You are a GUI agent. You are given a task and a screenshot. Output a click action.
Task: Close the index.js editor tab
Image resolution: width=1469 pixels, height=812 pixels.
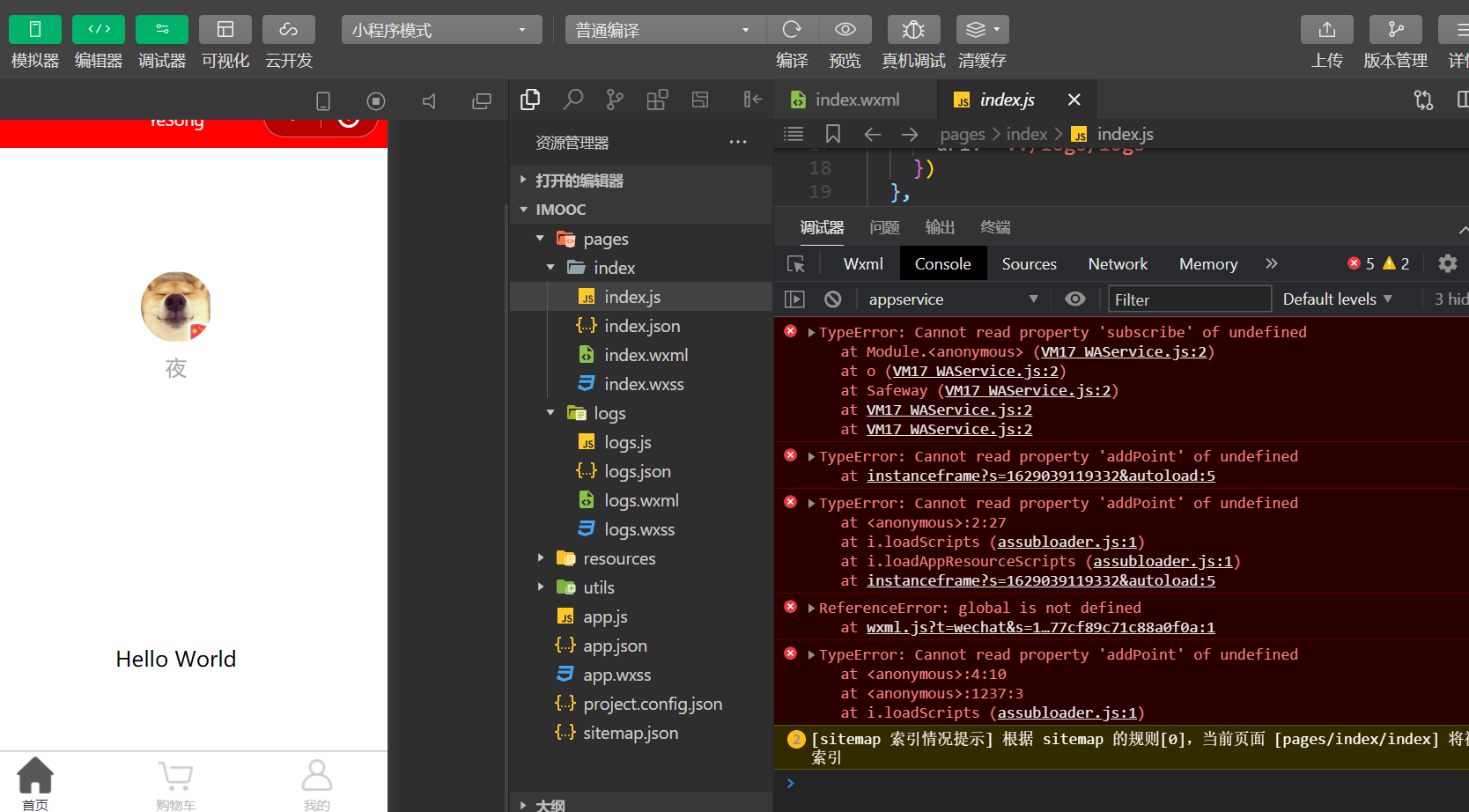click(1074, 100)
